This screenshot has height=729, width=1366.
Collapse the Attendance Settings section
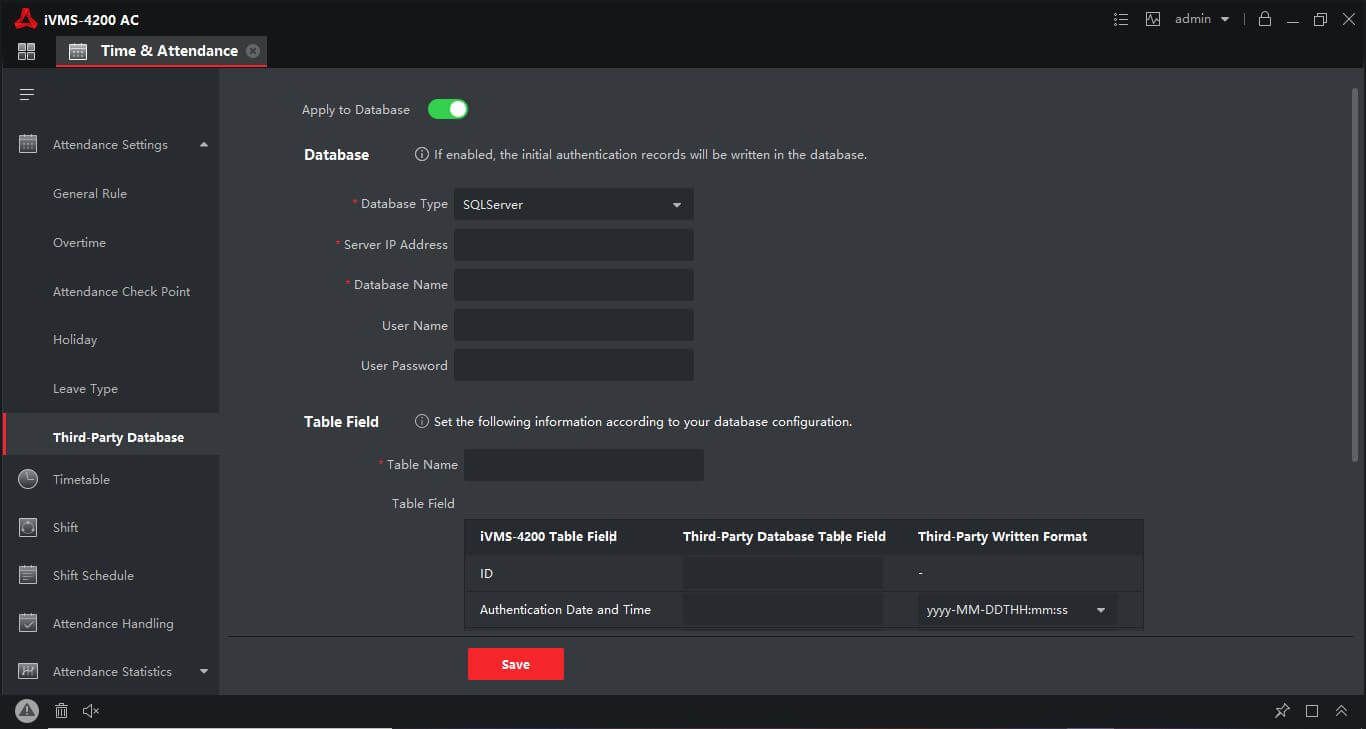pos(204,144)
